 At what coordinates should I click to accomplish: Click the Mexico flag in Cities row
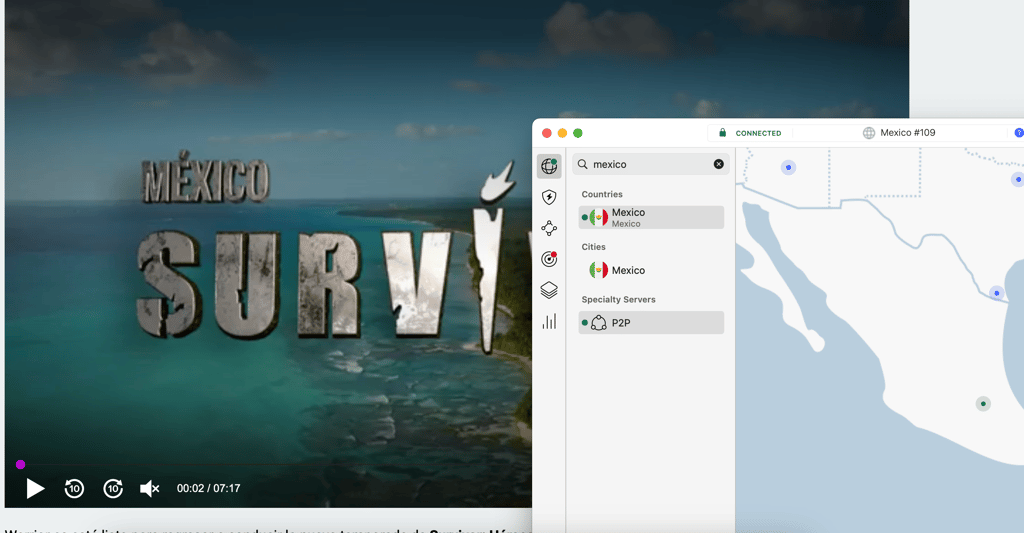[598, 270]
